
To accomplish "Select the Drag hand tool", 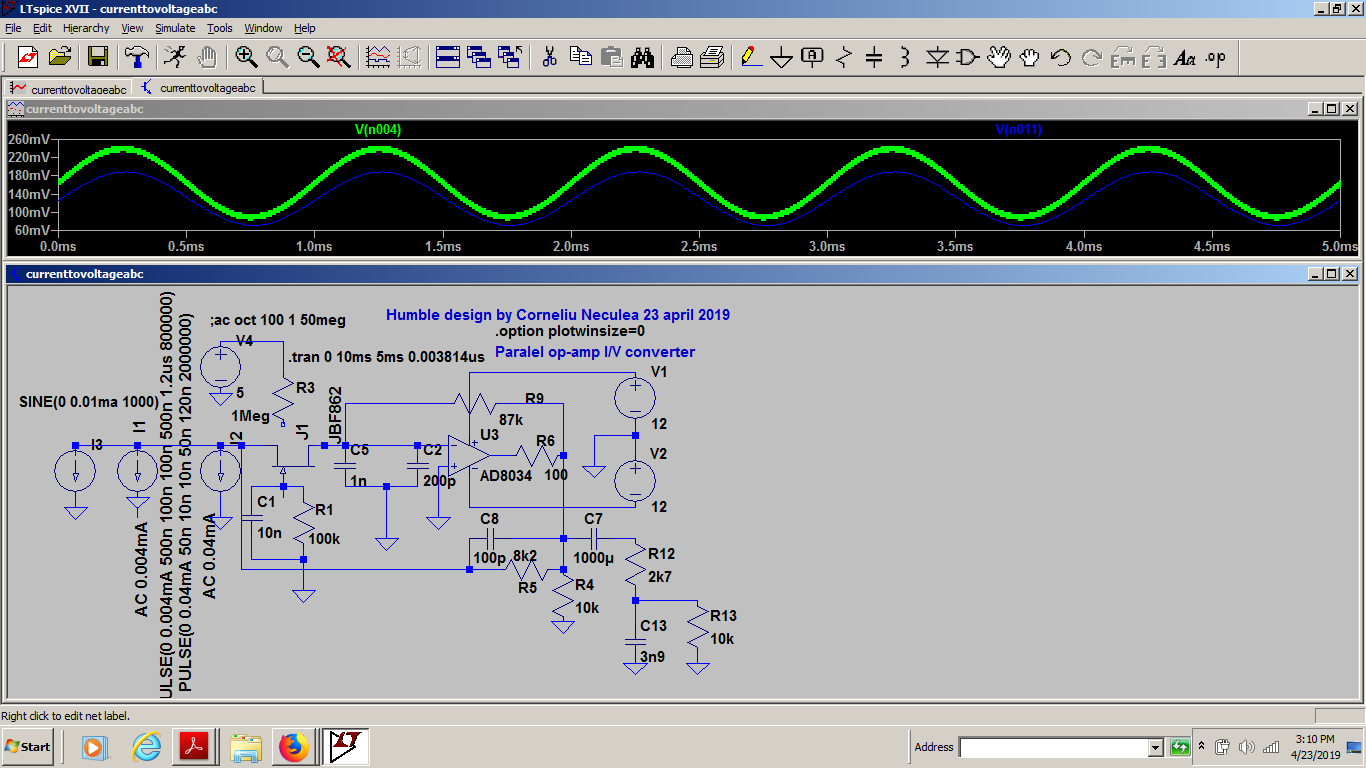I will pyautogui.click(x=1030, y=57).
